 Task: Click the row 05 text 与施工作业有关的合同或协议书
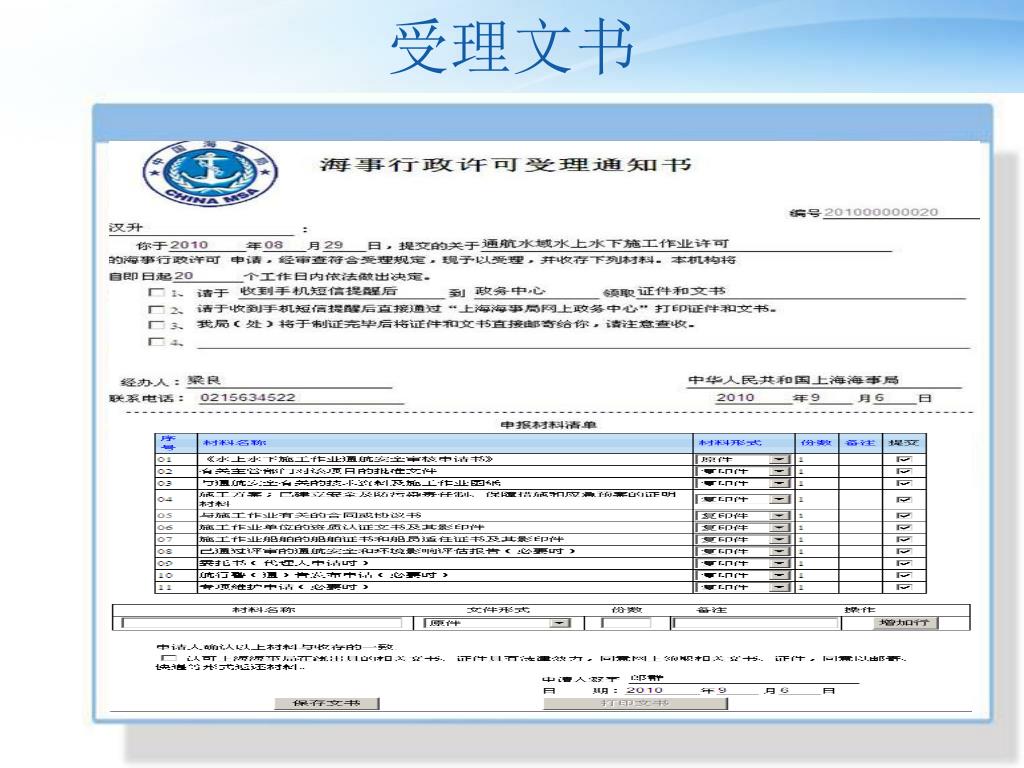(310, 515)
